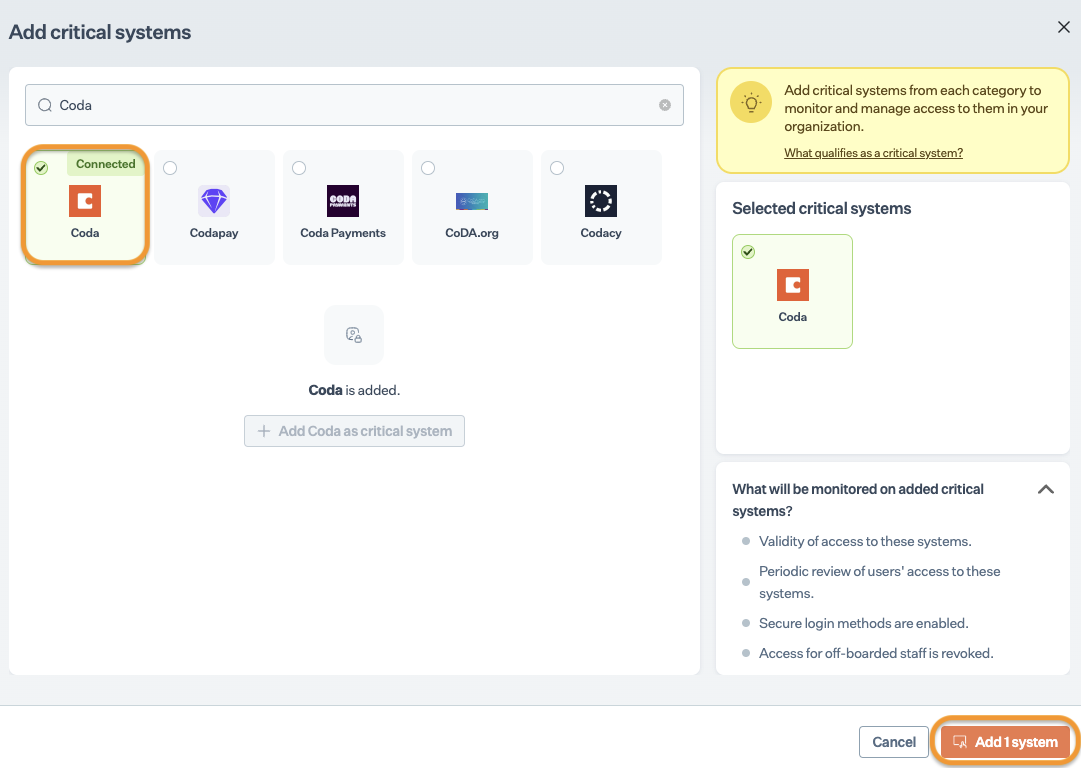The width and height of the screenshot is (1081, 768).
Task: Select the Codapay radio button
Action: pyautogui.click(x=170, y=168)
